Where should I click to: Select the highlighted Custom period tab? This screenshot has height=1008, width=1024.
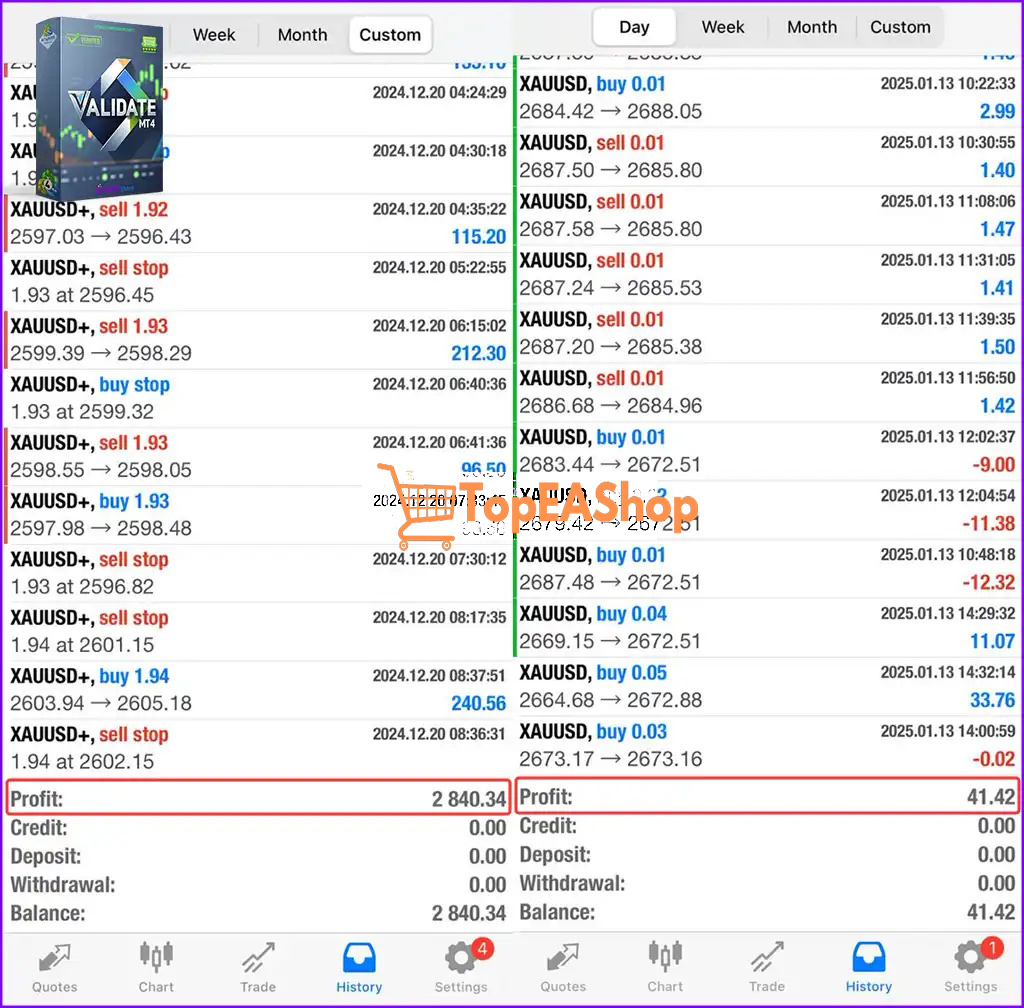point(390,34)
